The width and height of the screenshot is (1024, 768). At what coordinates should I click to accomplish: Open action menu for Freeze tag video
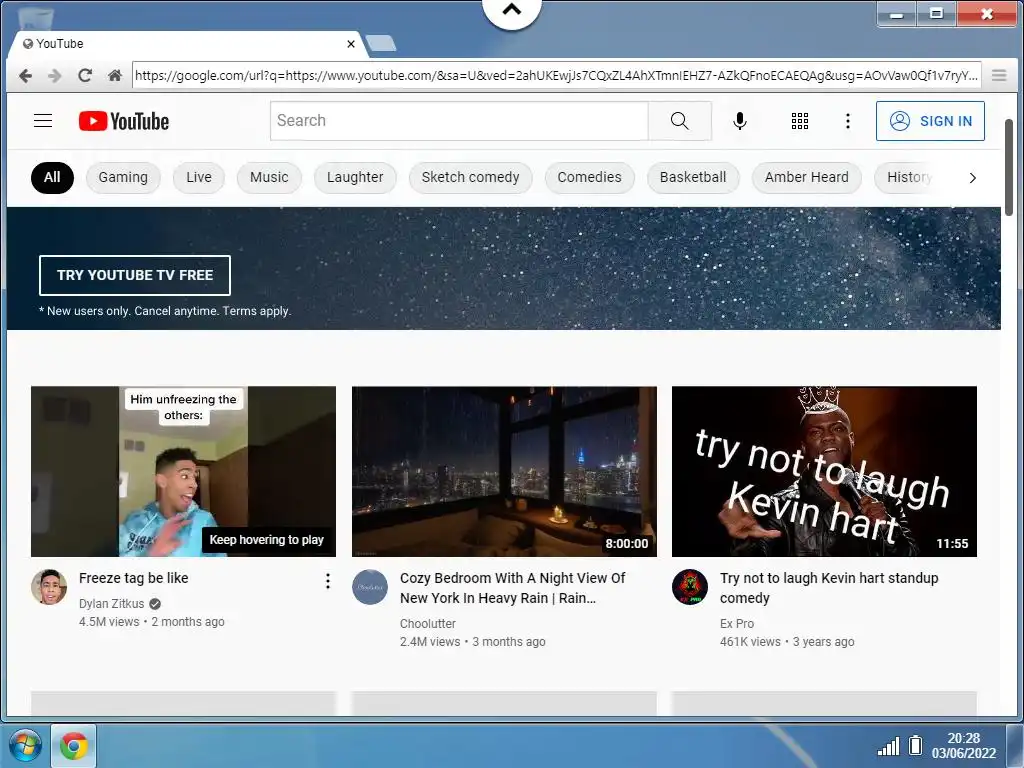click(328, 581)
